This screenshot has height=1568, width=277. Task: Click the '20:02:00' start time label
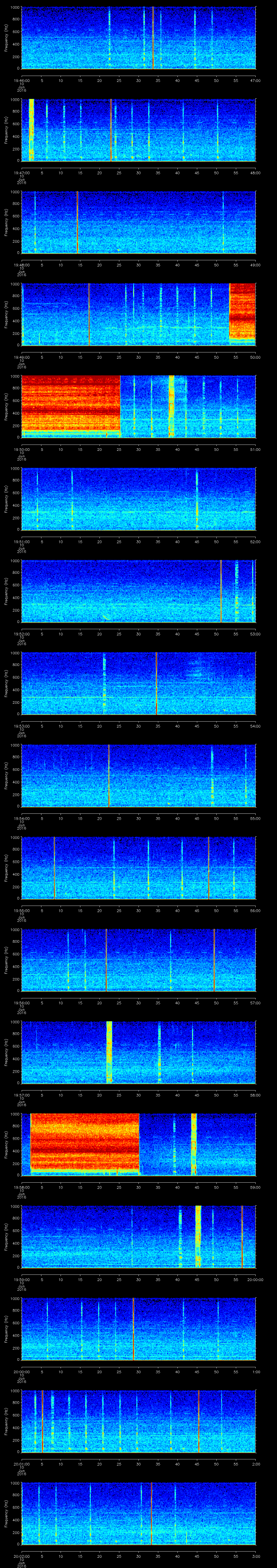pyautogui.click(x=21, y=1556)
